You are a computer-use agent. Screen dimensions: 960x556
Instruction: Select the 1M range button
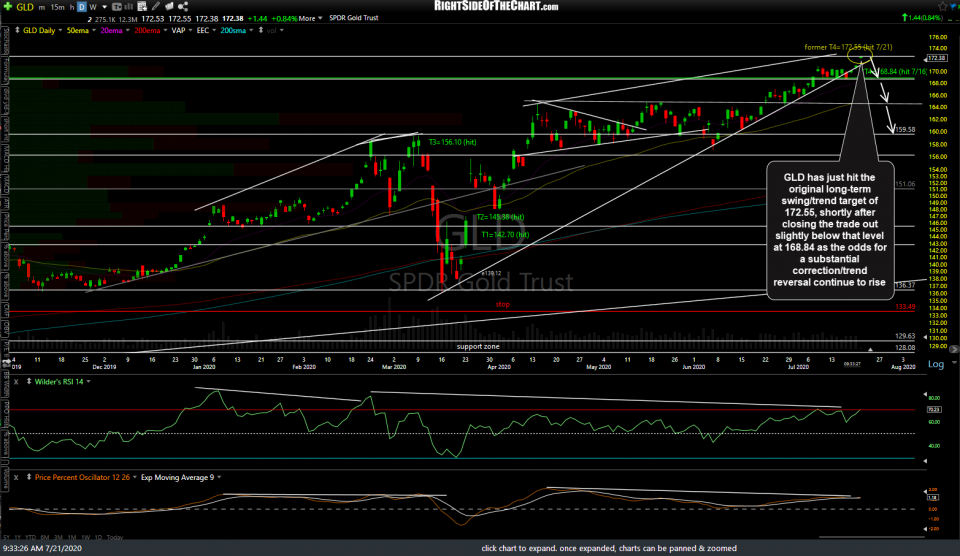[72, 538]
